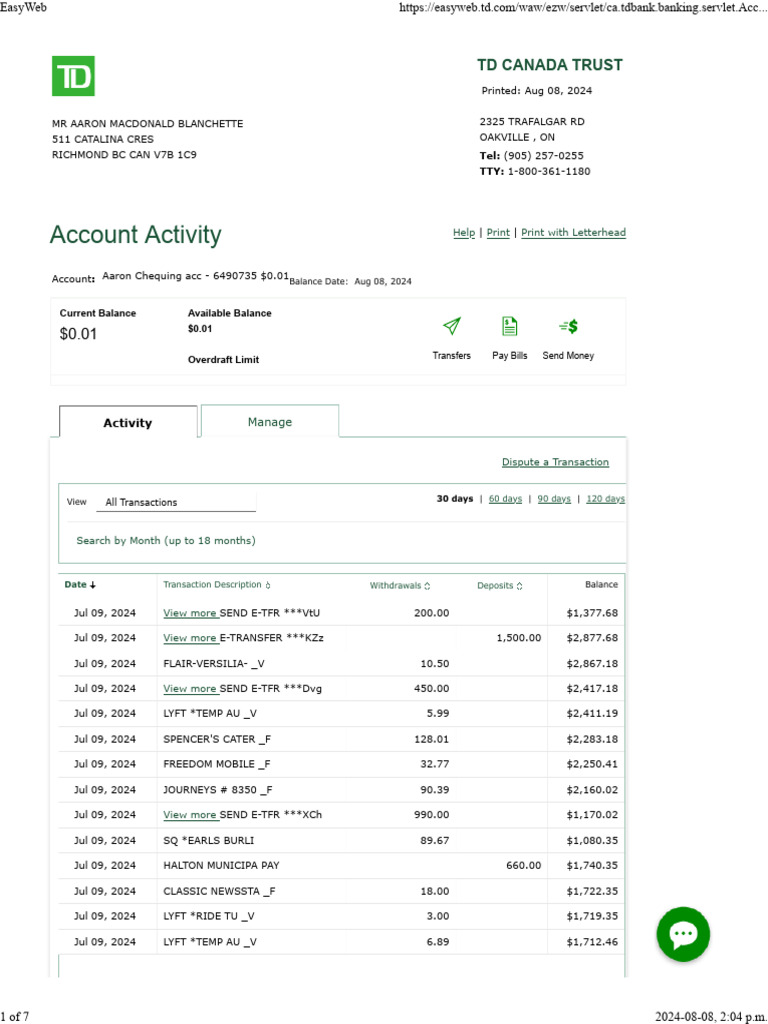Show 120 days of transactions
Viewport: 768px width, 1024px height.
coord(605,498)
